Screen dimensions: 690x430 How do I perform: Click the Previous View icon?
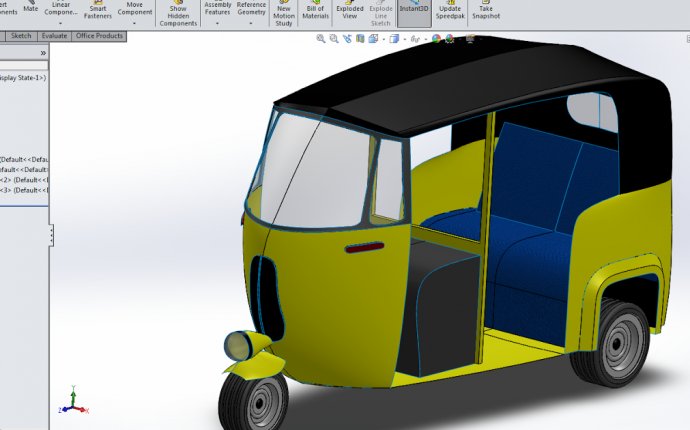(347, 39)
